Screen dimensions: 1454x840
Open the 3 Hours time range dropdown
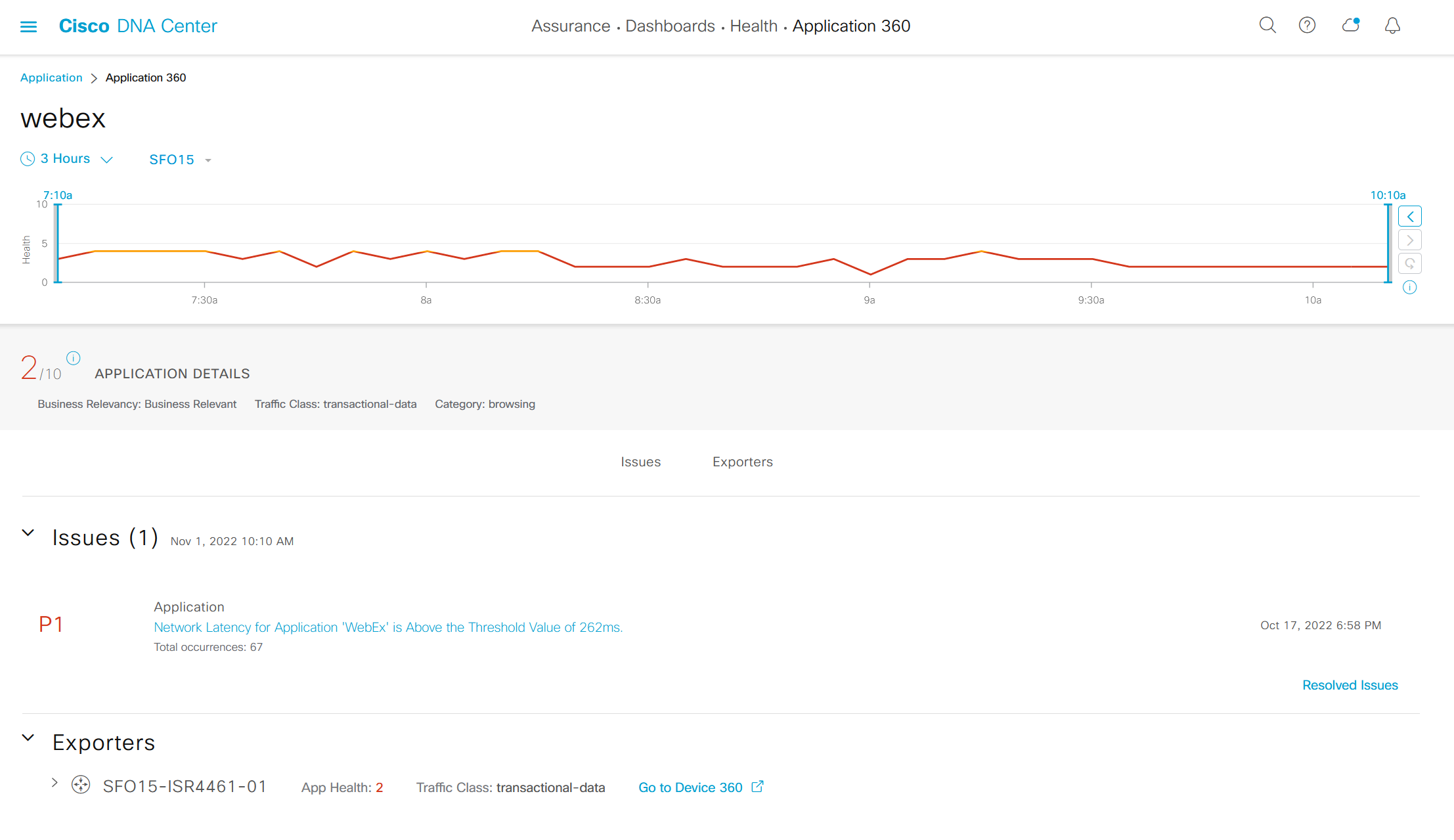tap(67, 159)
